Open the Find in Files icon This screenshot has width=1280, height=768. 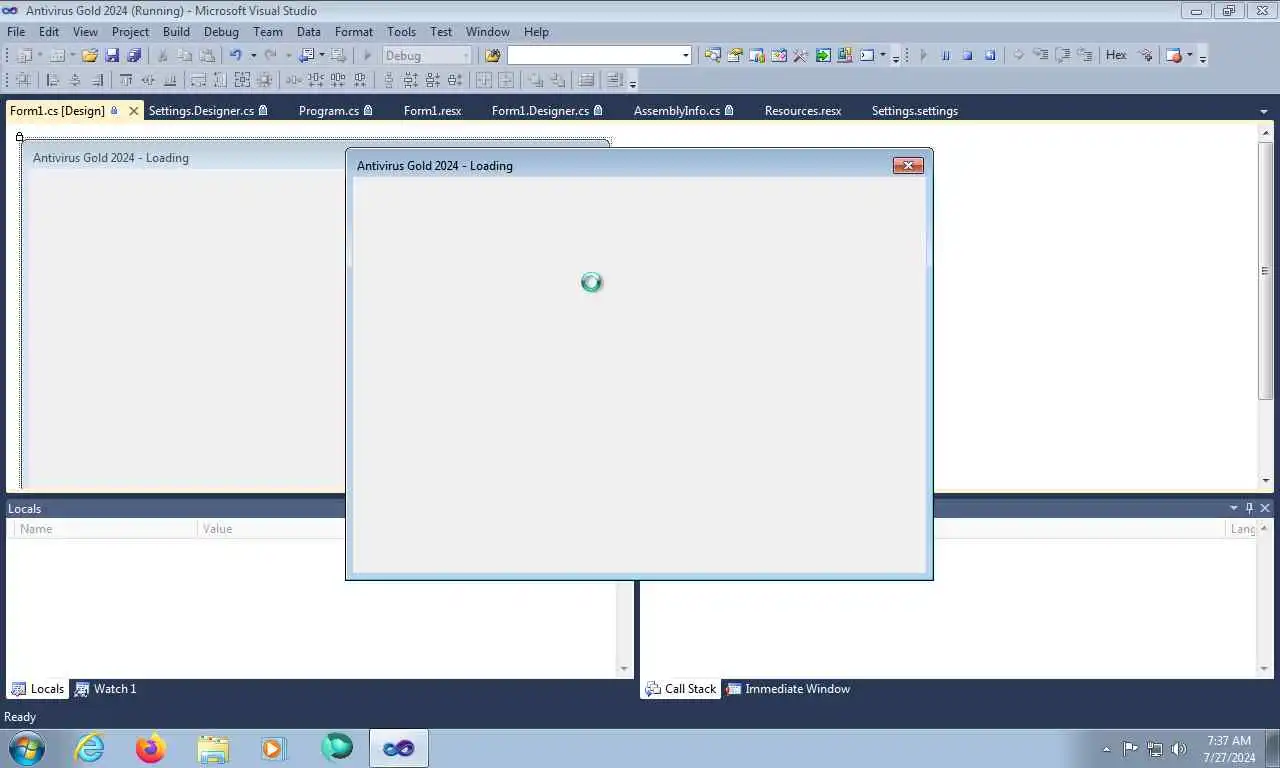[x=492, y=55]
